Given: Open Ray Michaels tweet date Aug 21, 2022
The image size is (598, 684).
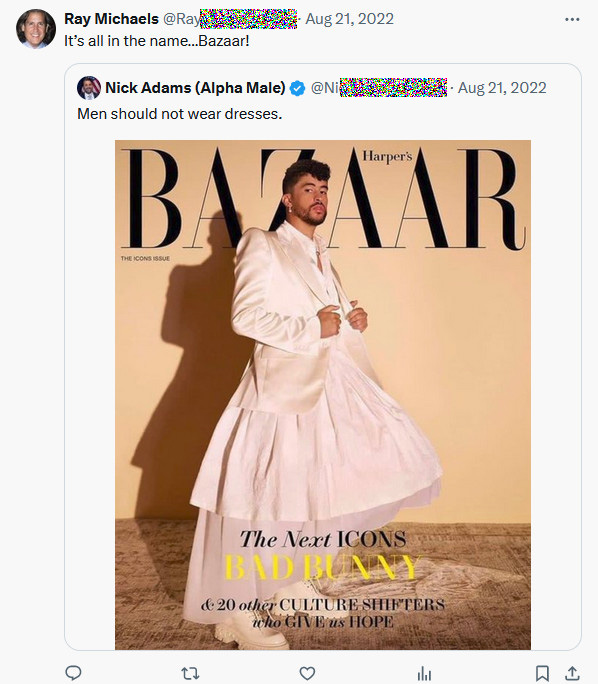Looking at the screenshot, I should [x=349, y=19].
